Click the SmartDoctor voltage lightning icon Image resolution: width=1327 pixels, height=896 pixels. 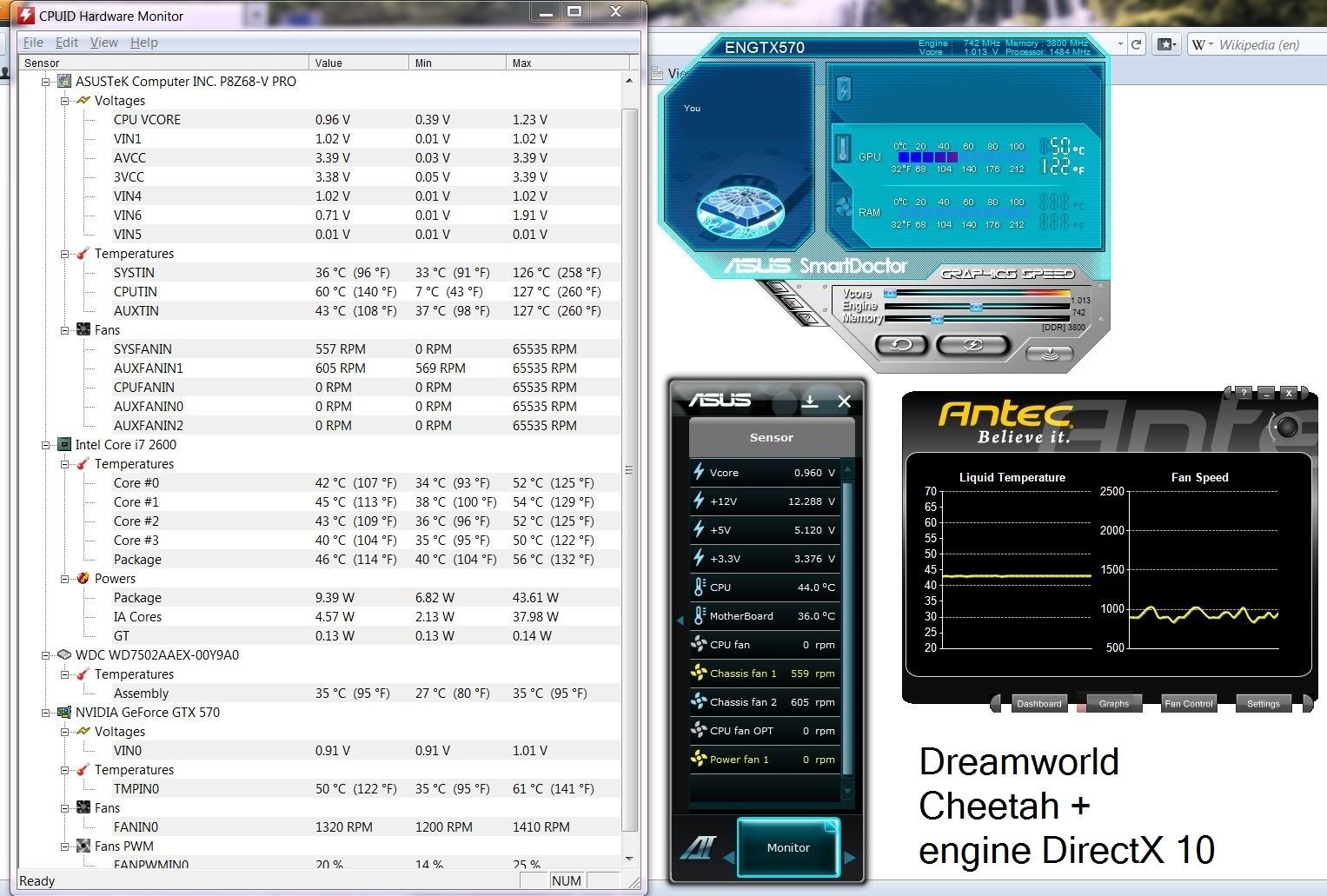(x=844, y=89)
